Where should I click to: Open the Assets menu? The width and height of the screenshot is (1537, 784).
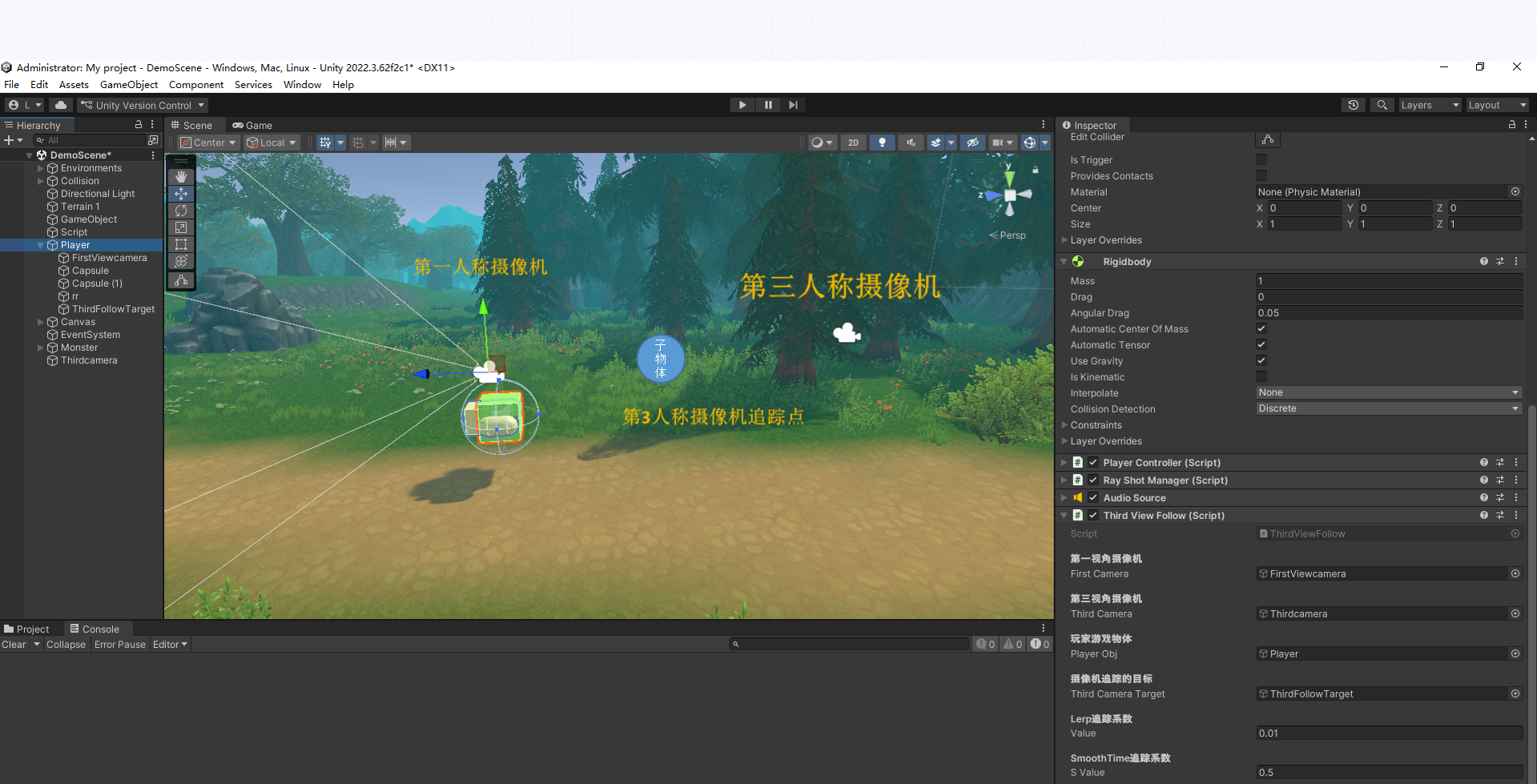(x=74, y=85)
